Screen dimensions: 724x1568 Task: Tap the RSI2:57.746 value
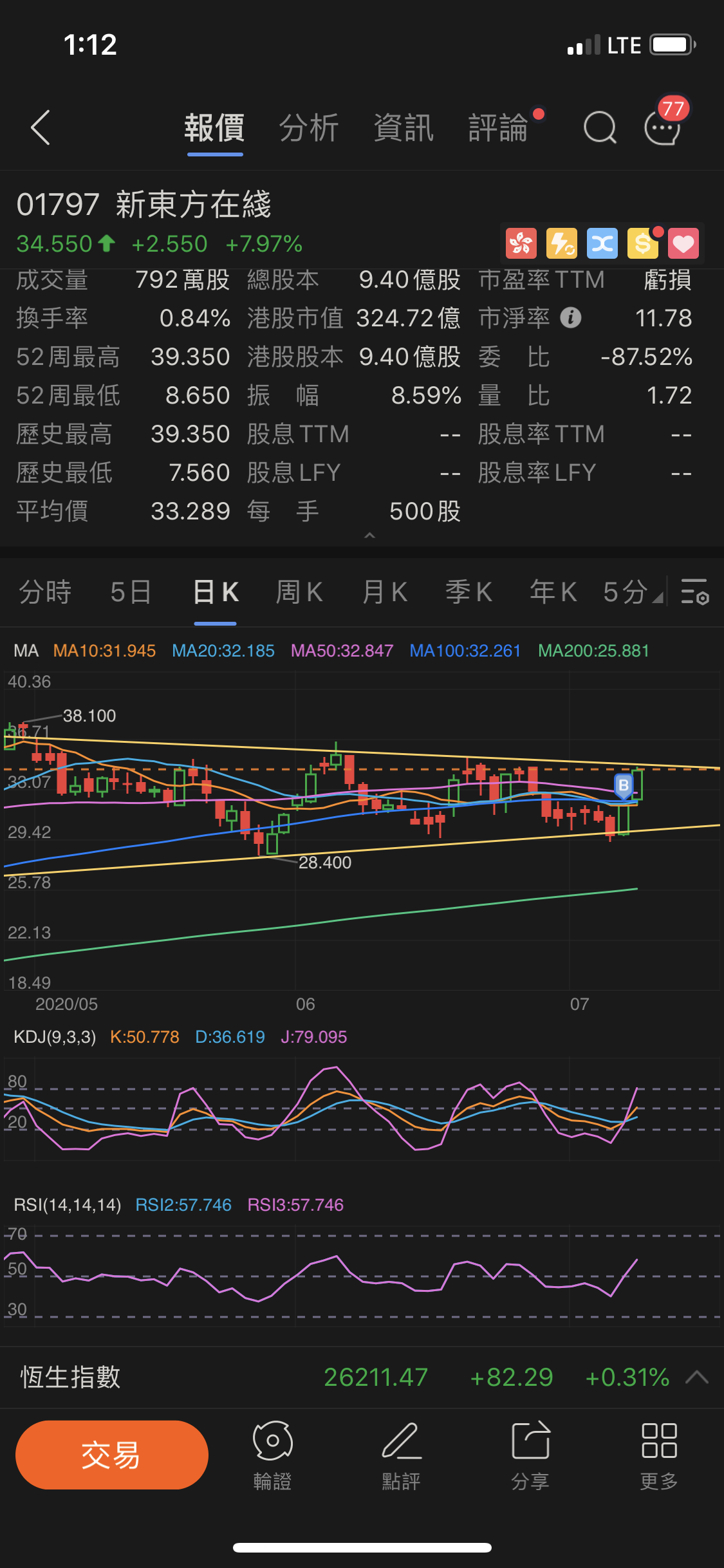(x=183, y=1205)
